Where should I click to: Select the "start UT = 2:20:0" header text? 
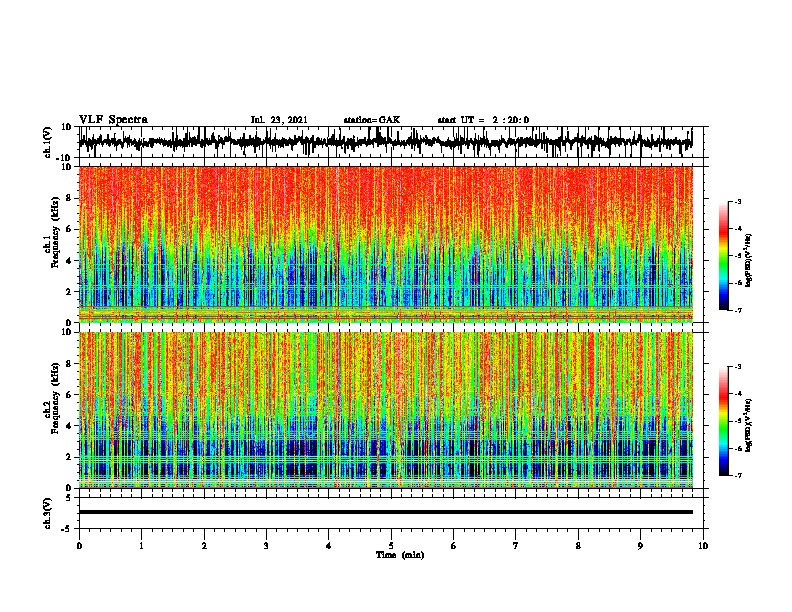coord(483,120)
